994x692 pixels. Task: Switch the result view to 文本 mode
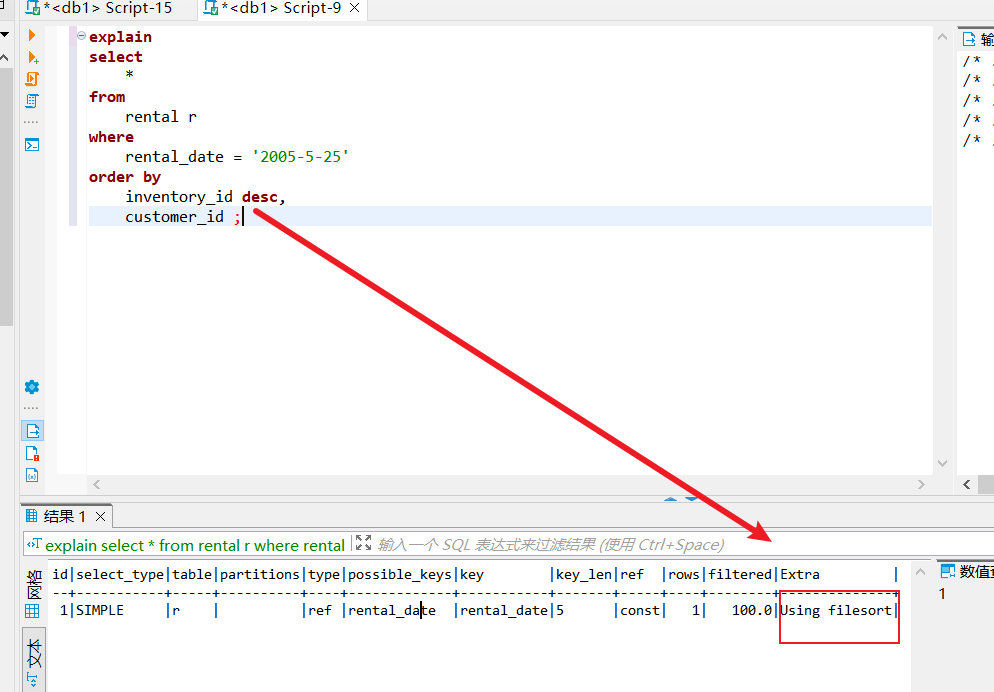pos(33,652)
